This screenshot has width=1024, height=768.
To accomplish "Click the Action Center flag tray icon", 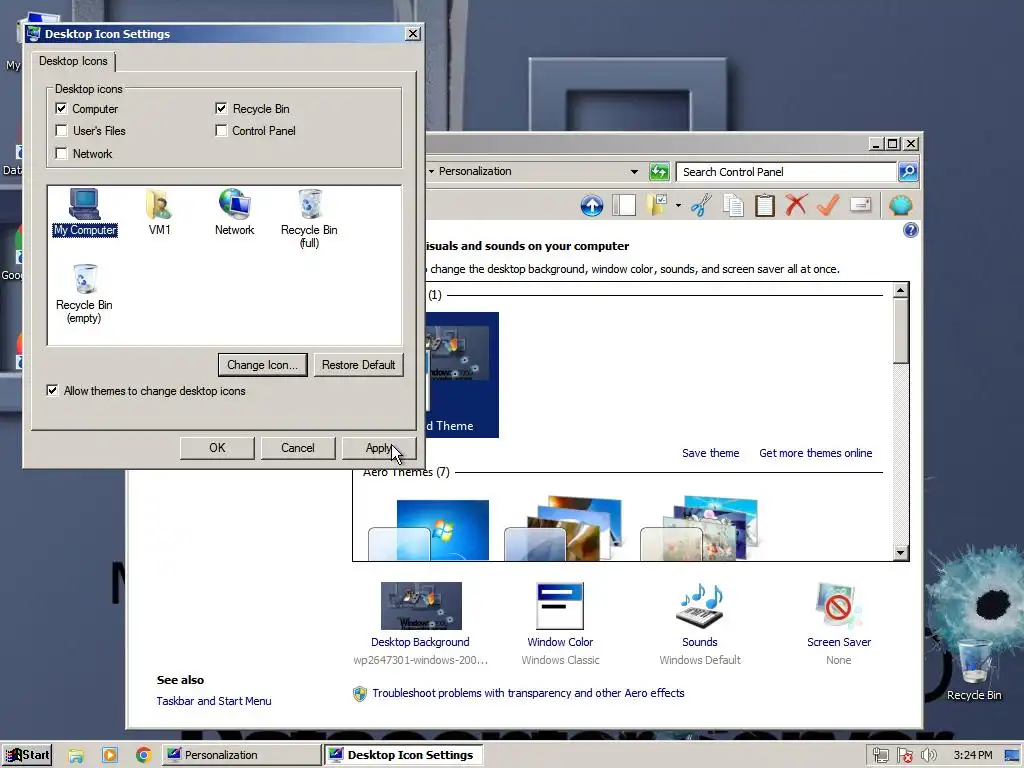I will (904, 755).
